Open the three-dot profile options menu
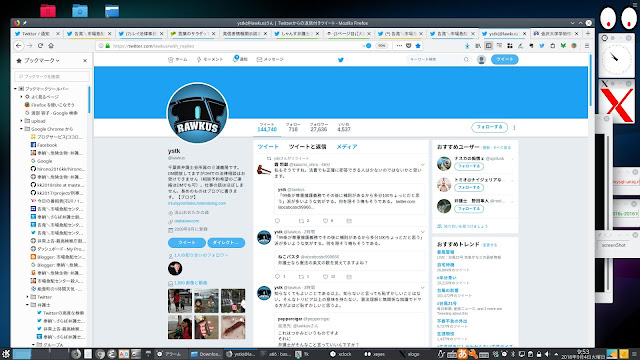Viewport: 640px width, 360px height. 514,127
